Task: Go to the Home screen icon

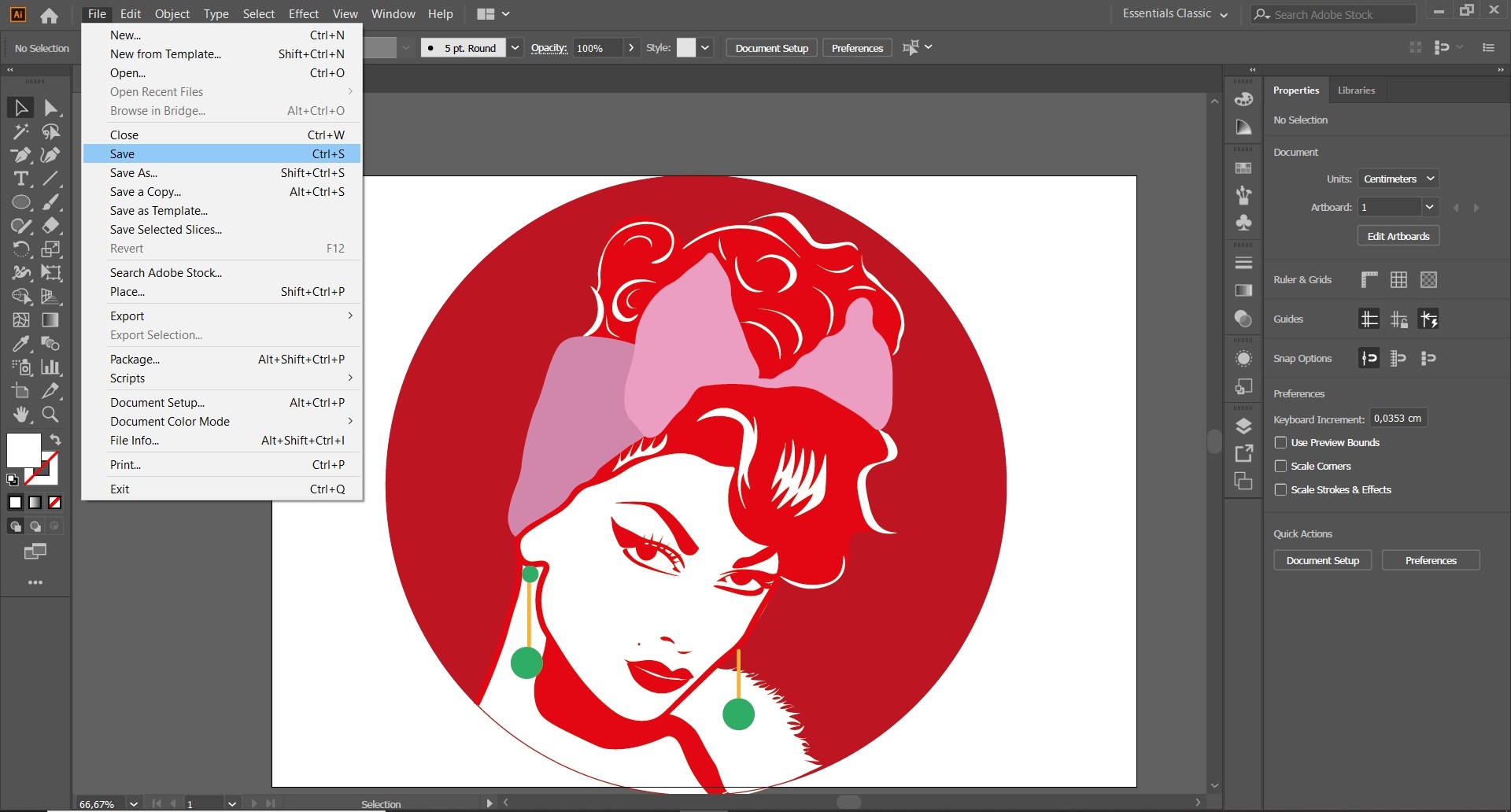Action: click(x=49, y=15)
